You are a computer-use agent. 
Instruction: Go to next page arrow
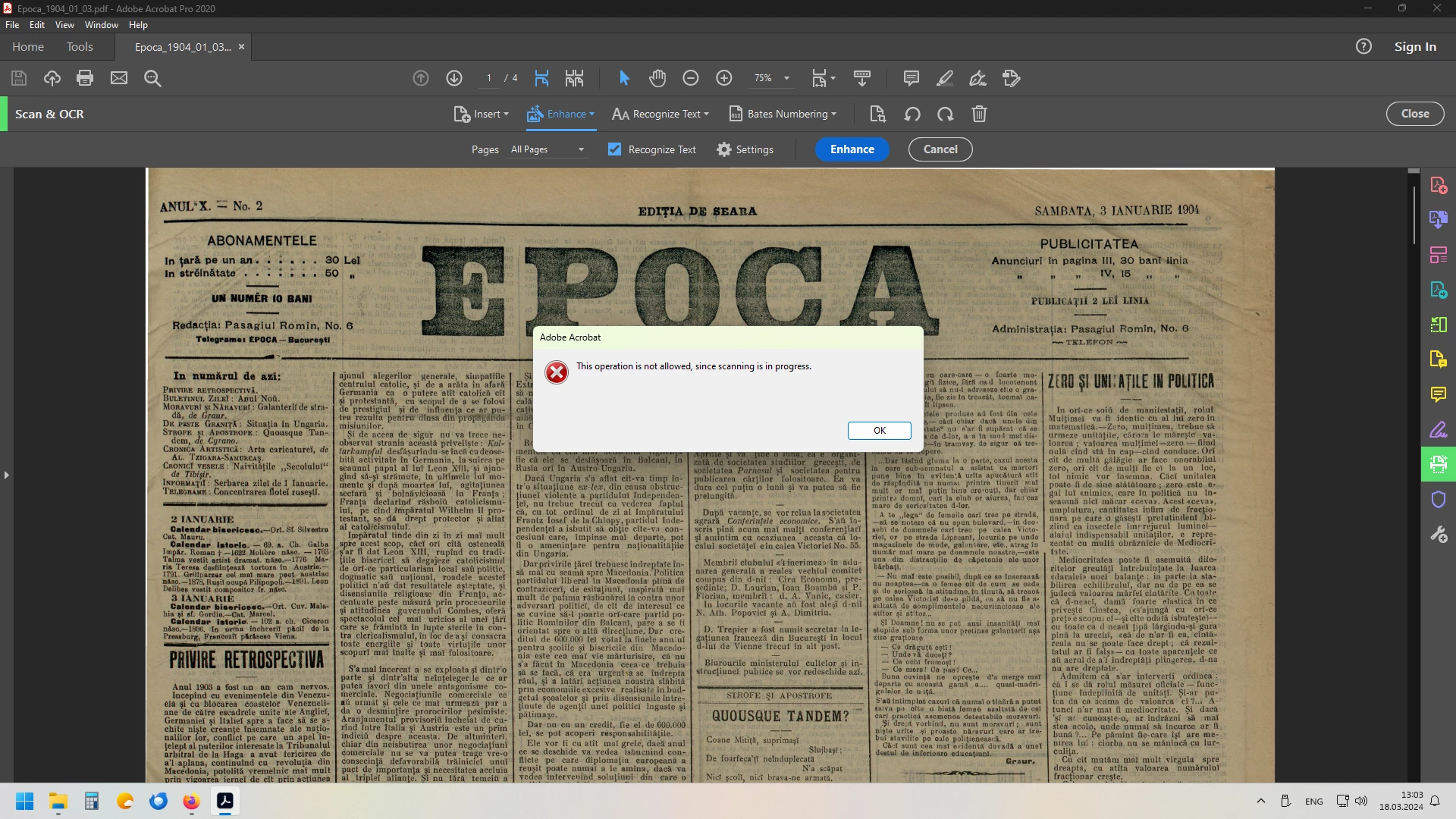(454, 78)
